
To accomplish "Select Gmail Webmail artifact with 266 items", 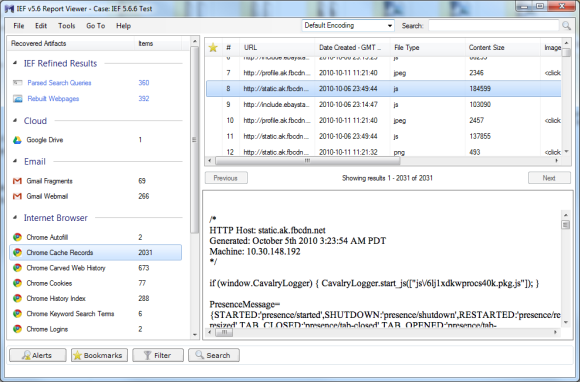I will click(x=95, y=196).
